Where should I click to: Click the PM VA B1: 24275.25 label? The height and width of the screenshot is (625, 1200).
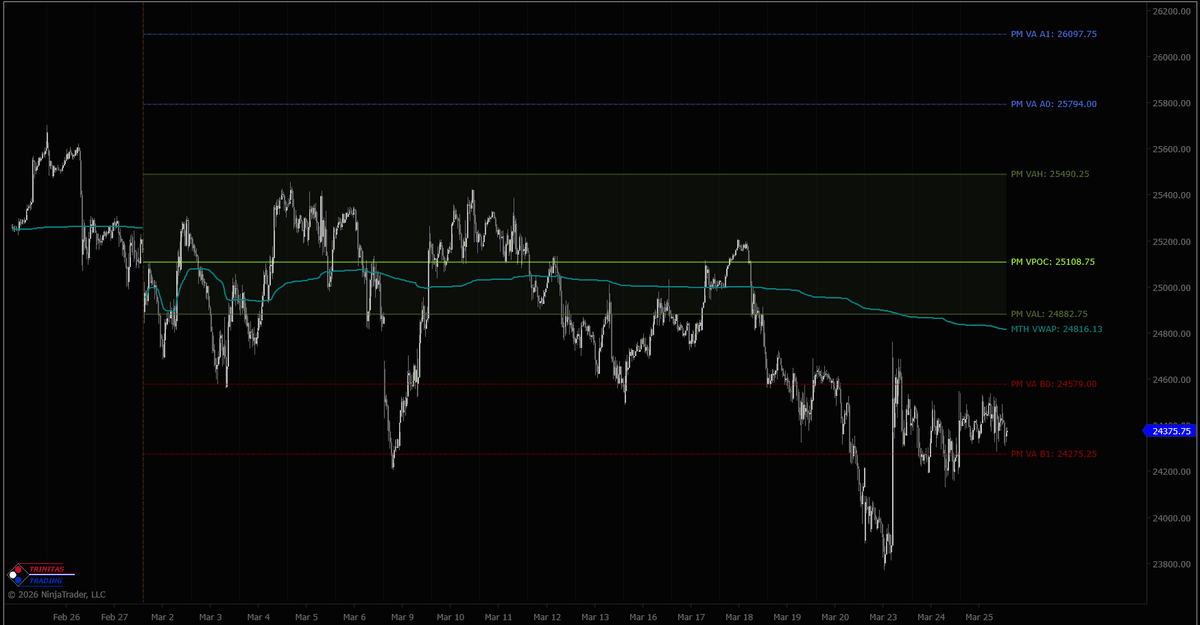1054,454
